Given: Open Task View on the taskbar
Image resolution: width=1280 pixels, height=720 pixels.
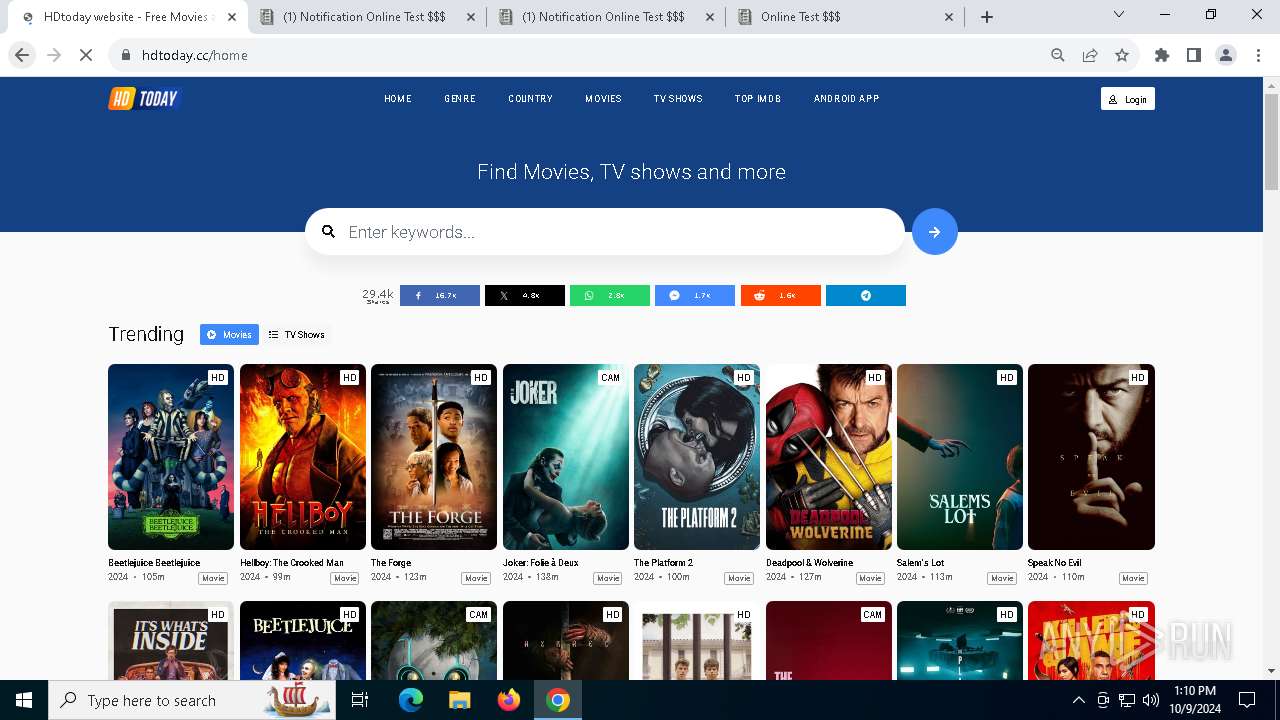Looking at the screenshot, I should coord(360,700).
